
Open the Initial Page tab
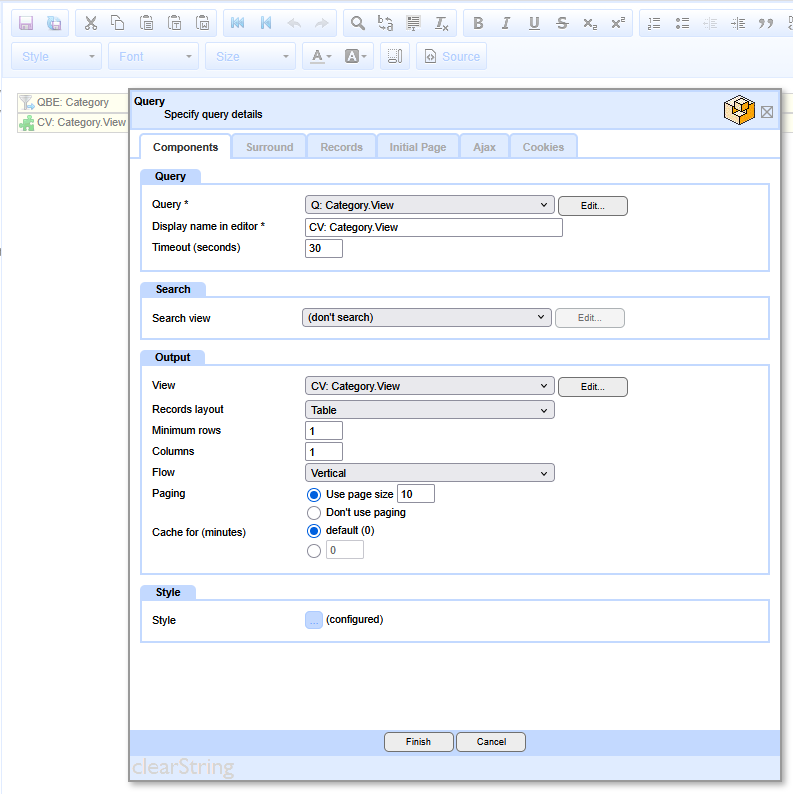[x=417, y=147]
